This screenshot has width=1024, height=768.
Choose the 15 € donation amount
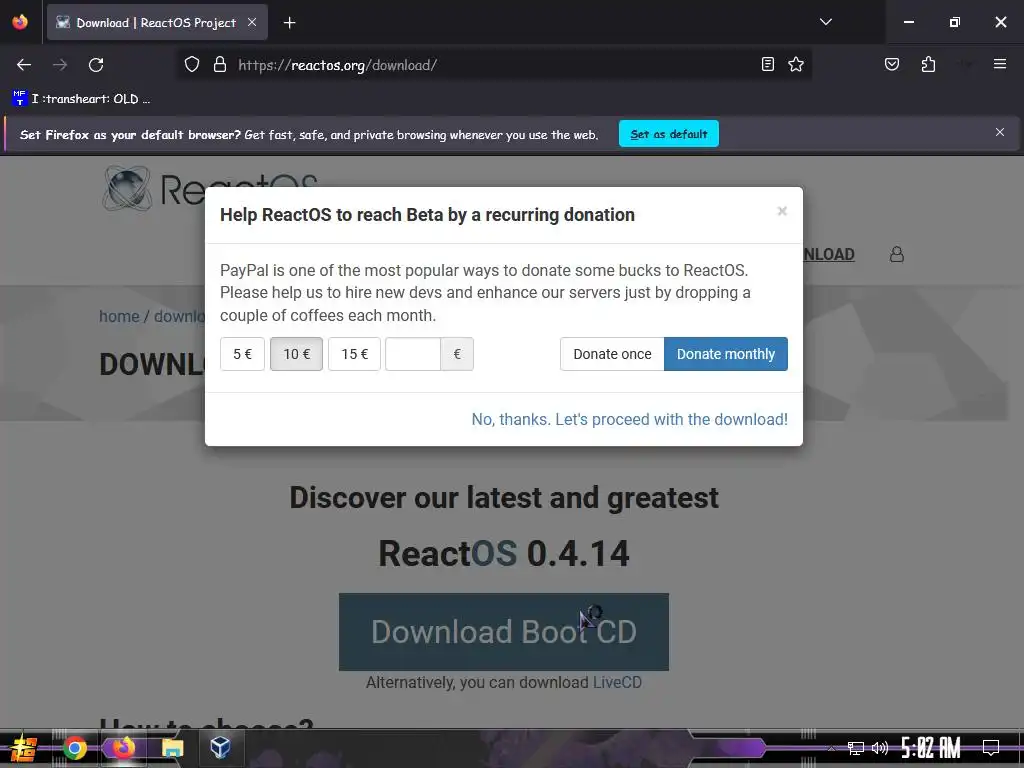click(355, 354)
